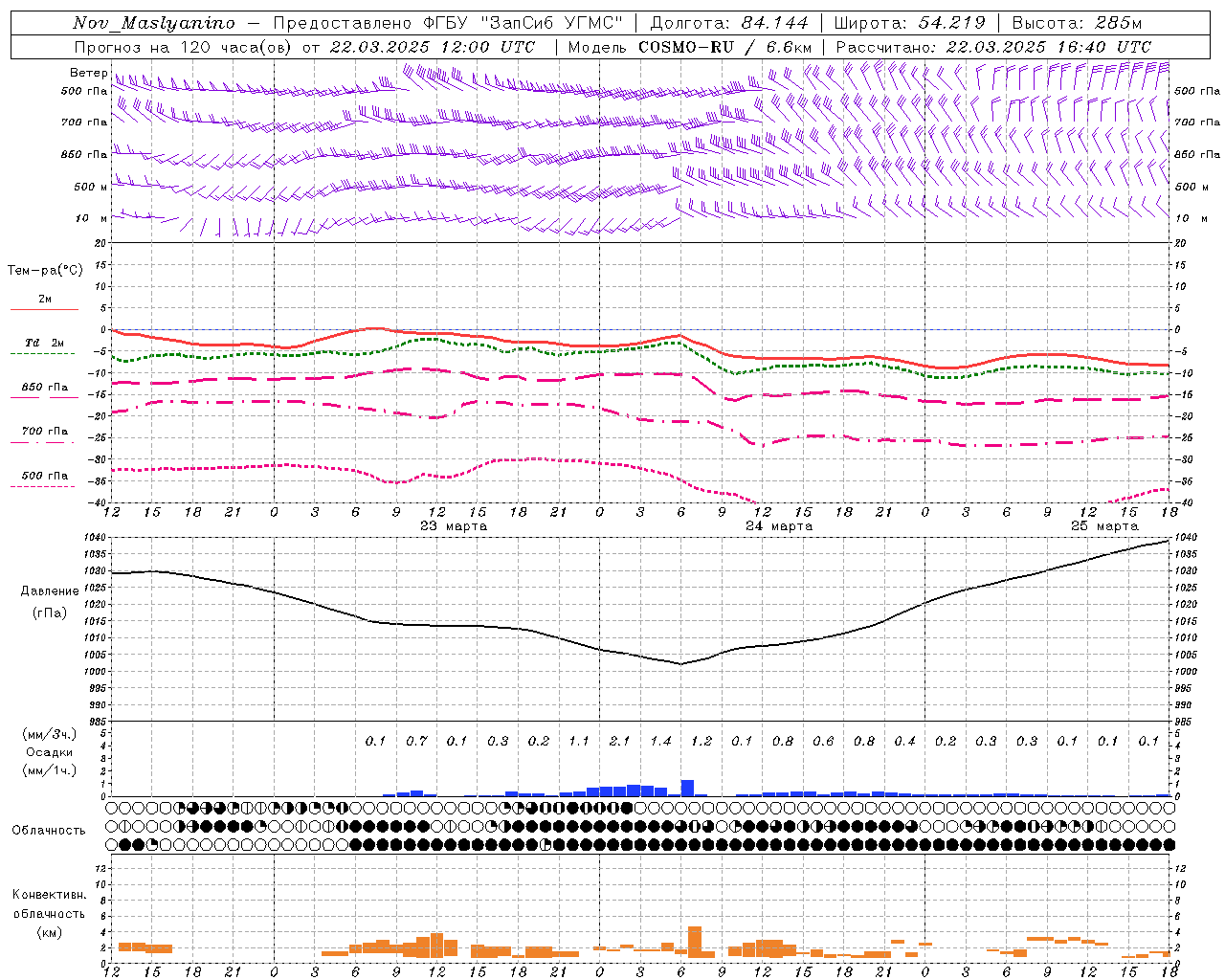Click the '(мм/1ч.)' precipitation unit label
Screen dimensions: 1225x980
(x=50, y=770)
